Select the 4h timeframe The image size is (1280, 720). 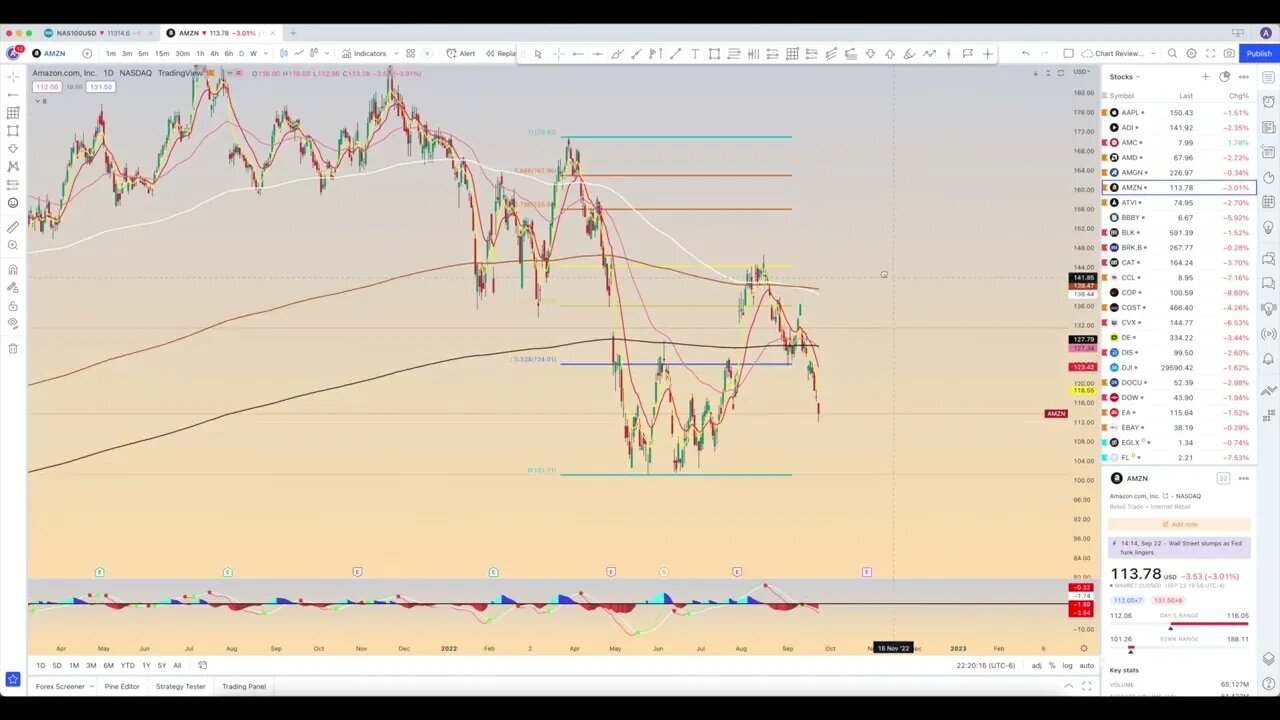[214, 53]
